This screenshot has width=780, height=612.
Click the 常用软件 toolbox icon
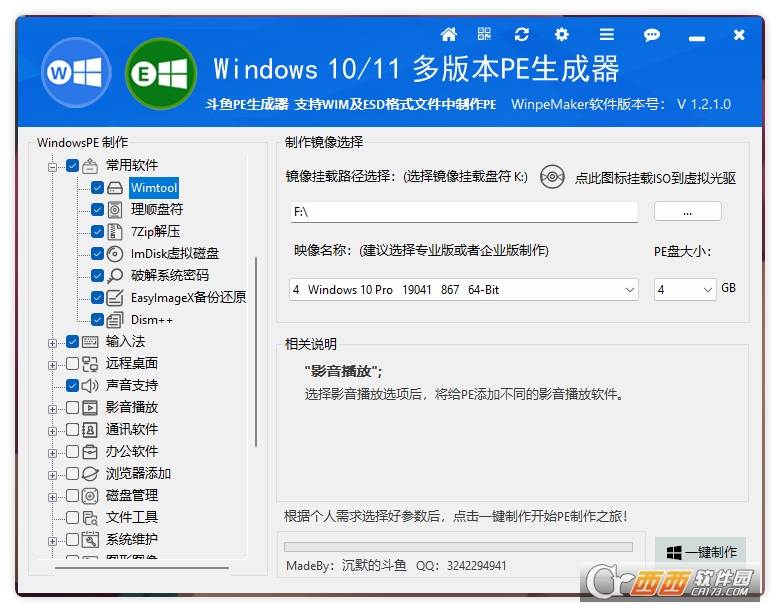point(90,165)
